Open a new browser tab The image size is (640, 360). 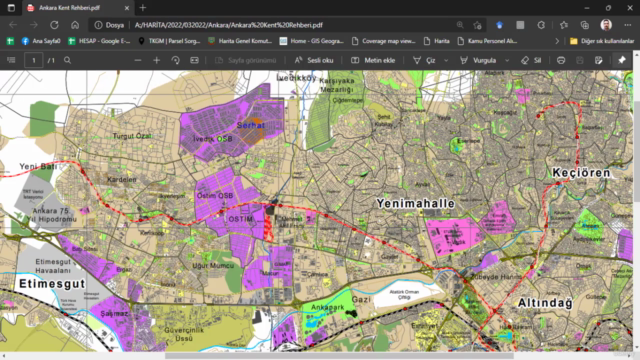pyautogui.click(x=142, y=8)
